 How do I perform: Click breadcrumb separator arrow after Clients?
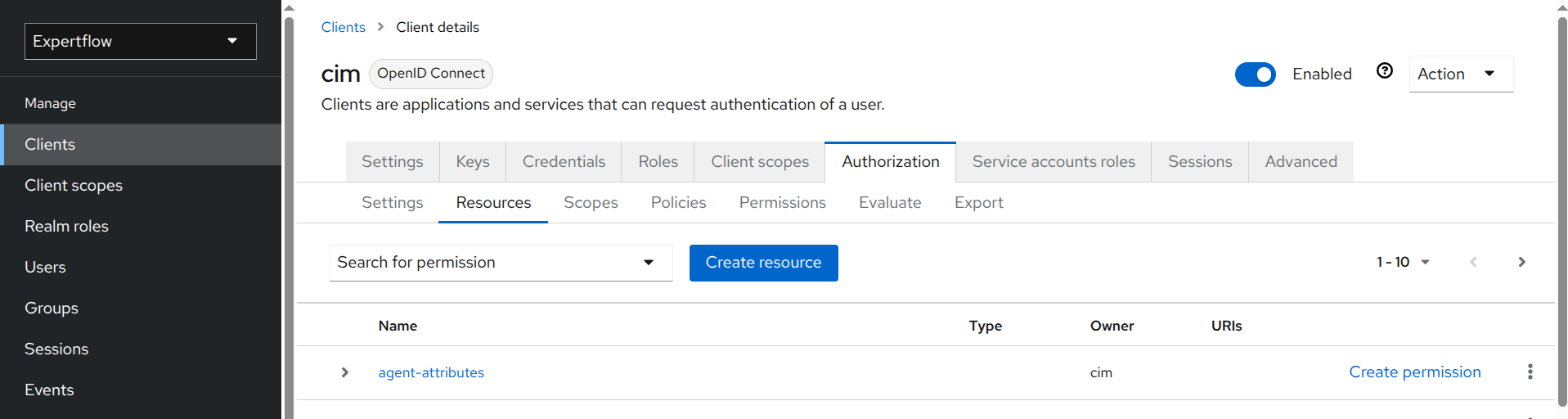coord(380,27)
